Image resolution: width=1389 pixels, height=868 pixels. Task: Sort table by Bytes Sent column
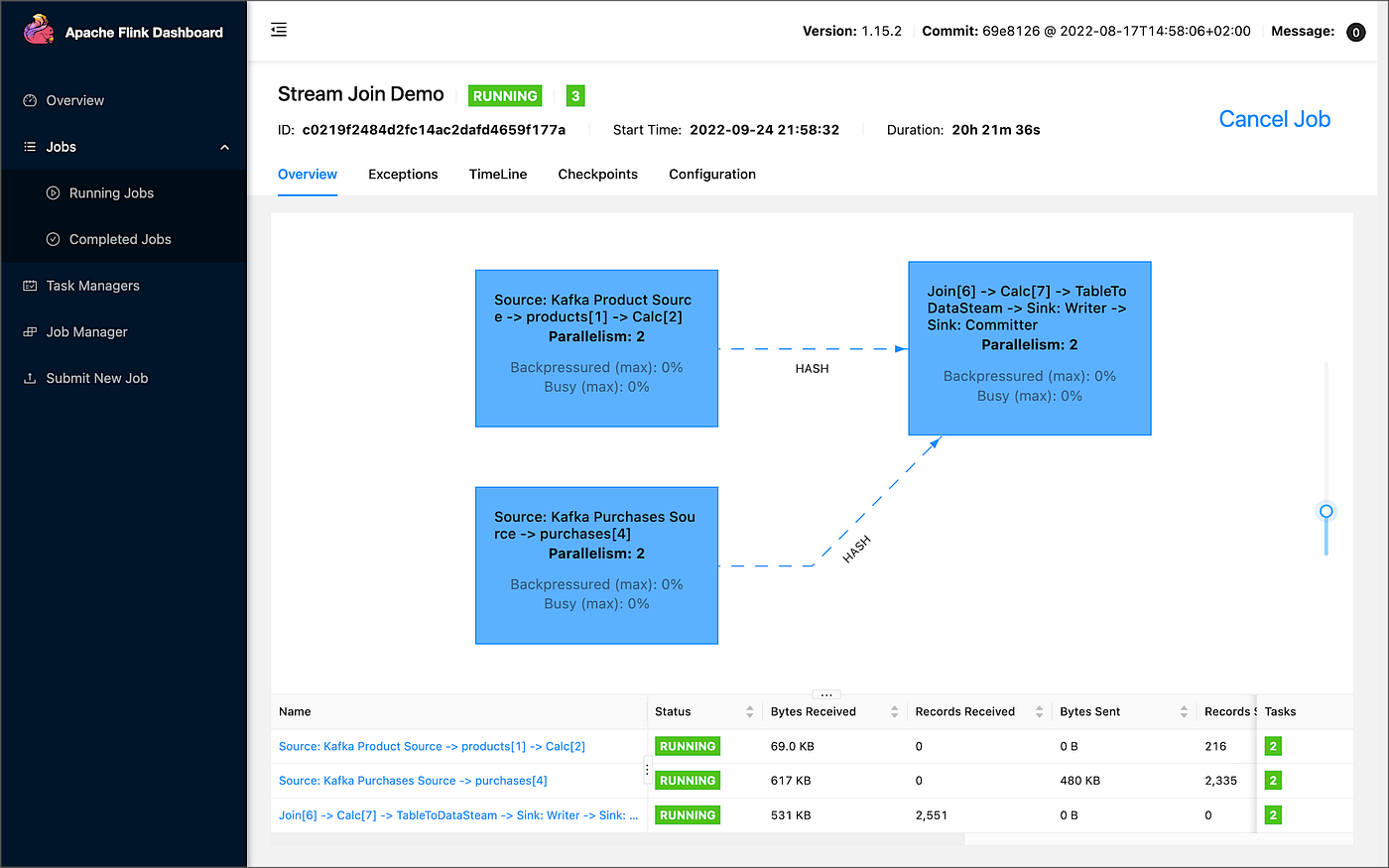[1184, 711]
